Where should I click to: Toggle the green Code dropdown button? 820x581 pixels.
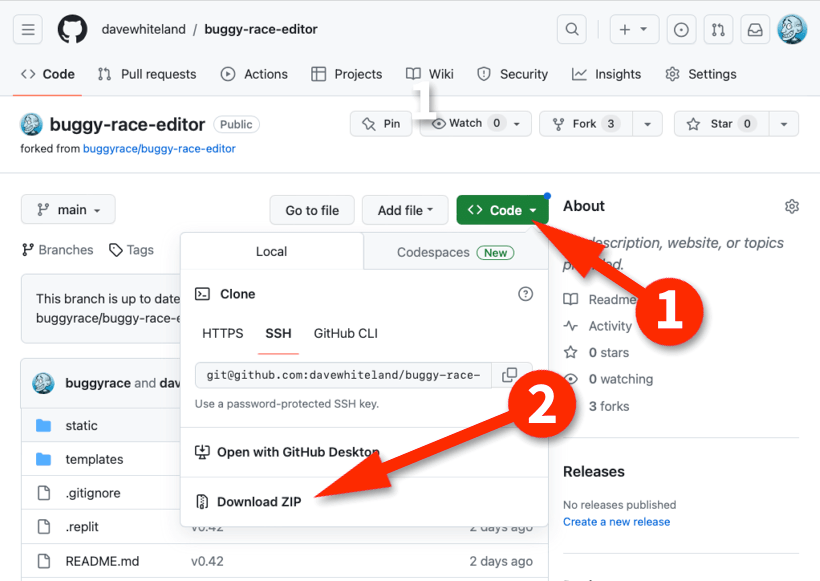coord(502,210)
